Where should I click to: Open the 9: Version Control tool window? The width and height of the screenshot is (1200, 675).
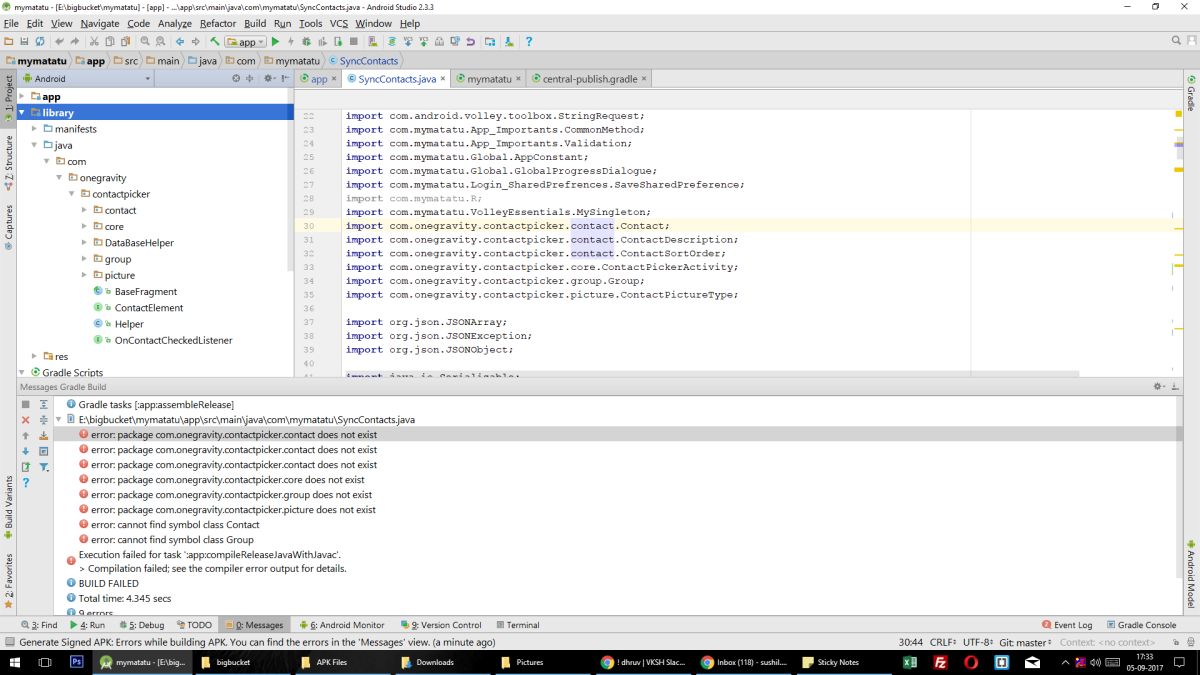point(440,625)
